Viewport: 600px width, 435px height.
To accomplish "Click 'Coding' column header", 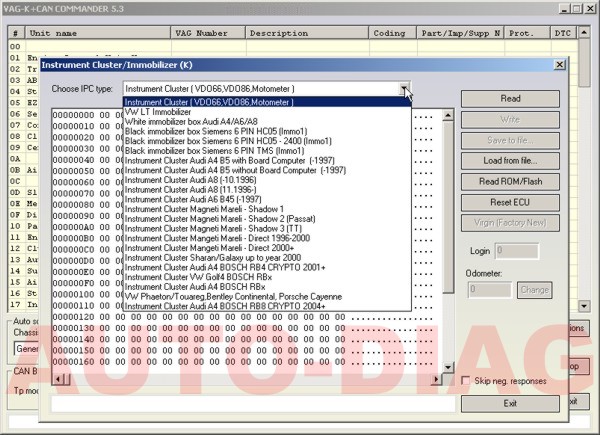I will click(x=393, y=33).
